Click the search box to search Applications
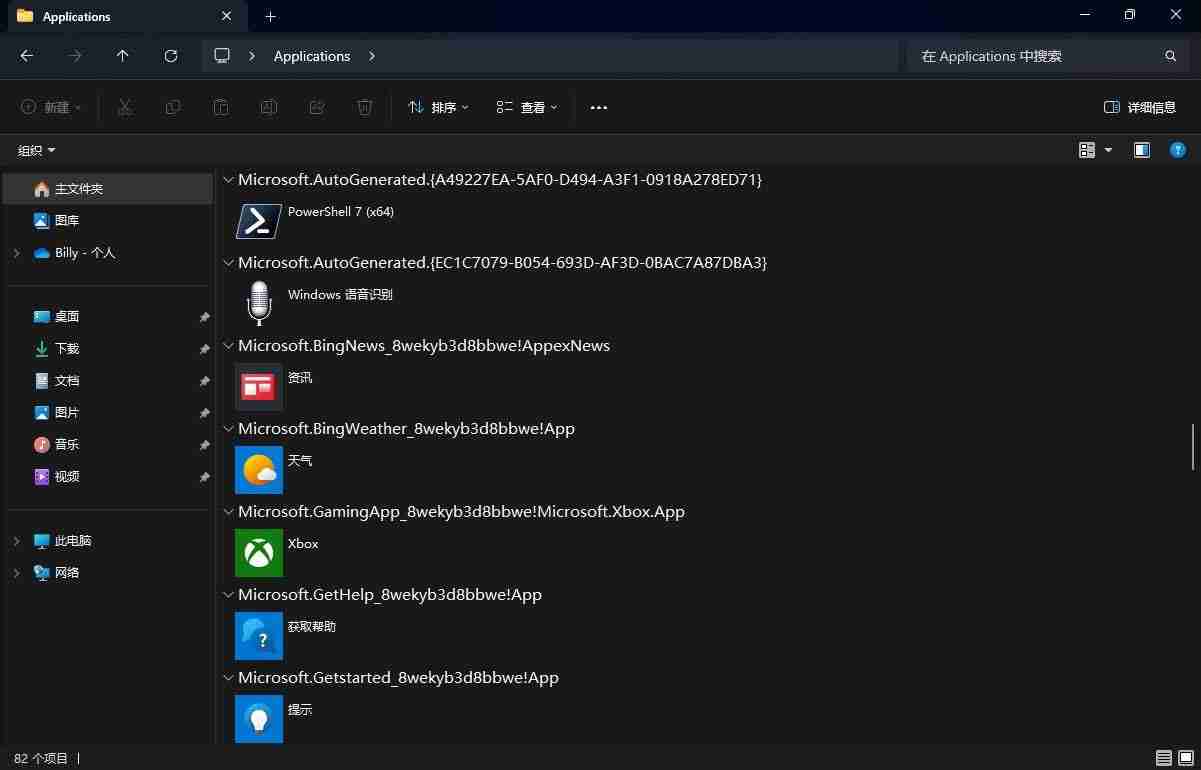Viewport: 1201px width, 770px height. [1040, 56]
